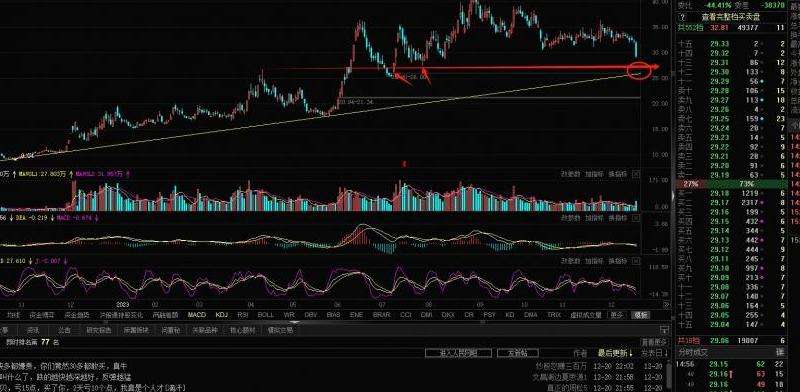The image size is (800, 392).
Task: Select the 29.33 sell order row
Action: tap(731, 44)
